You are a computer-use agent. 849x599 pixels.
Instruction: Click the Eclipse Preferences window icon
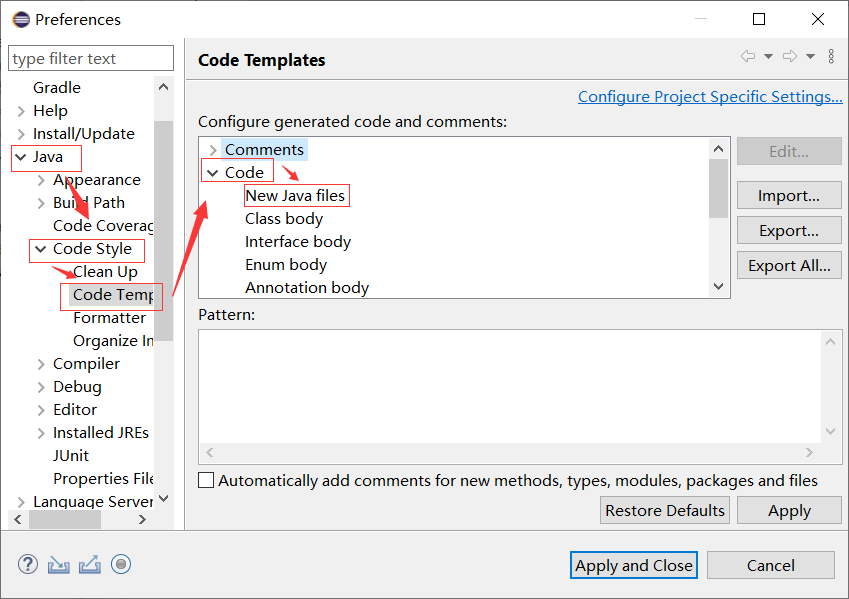coord(21,19)
